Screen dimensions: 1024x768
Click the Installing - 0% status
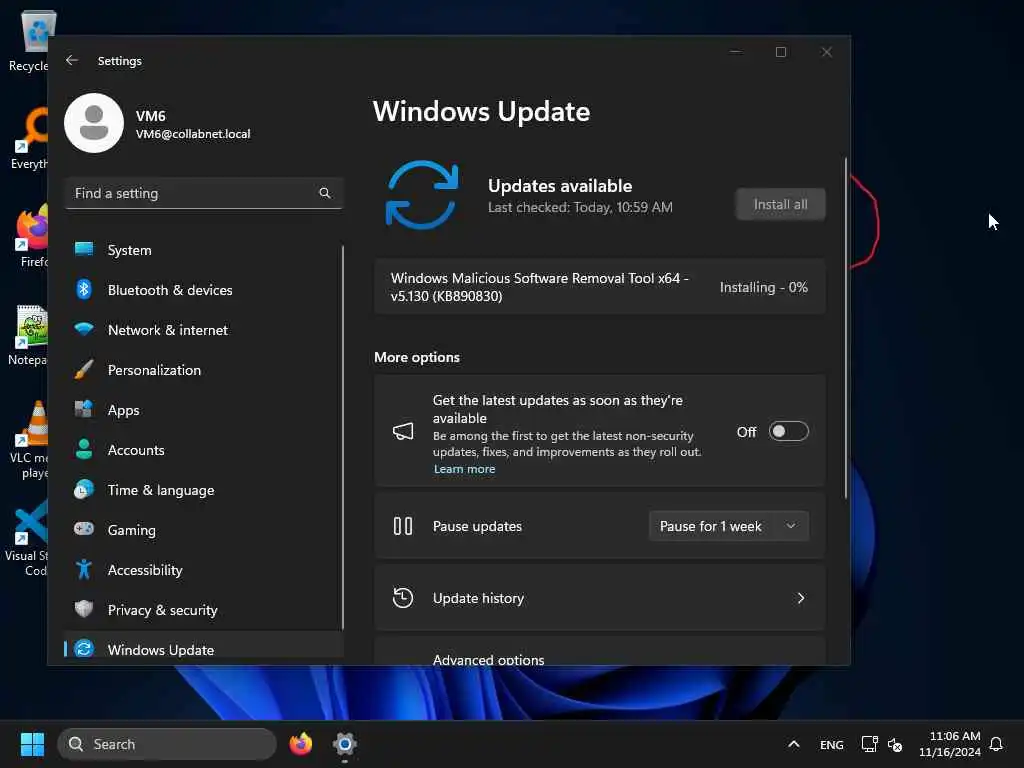pyautogui.click(x=763, y=287)
